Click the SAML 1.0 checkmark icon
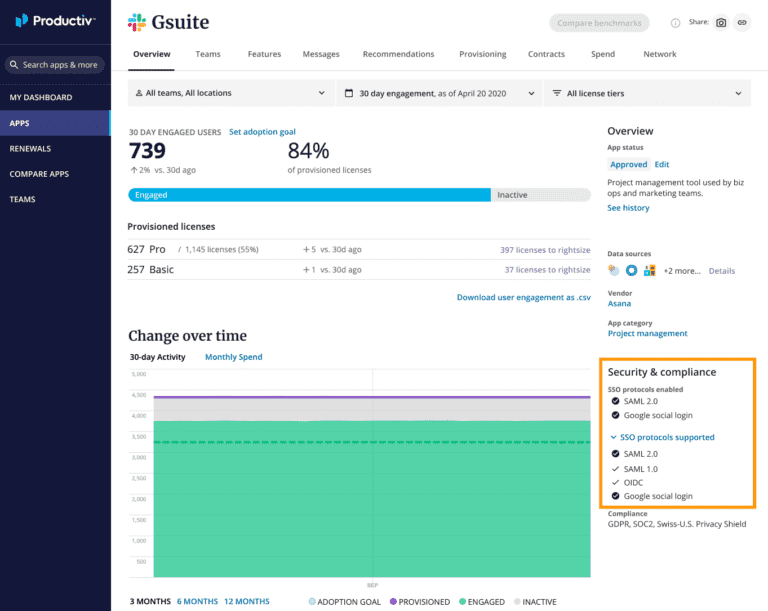The width and height of the screenshot is (768, 611). pos(616,469)
